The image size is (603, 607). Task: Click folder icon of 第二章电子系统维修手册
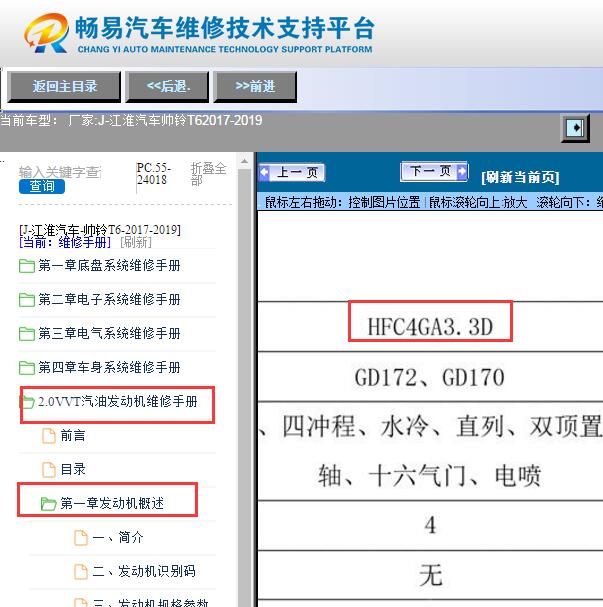click(27, 300)
